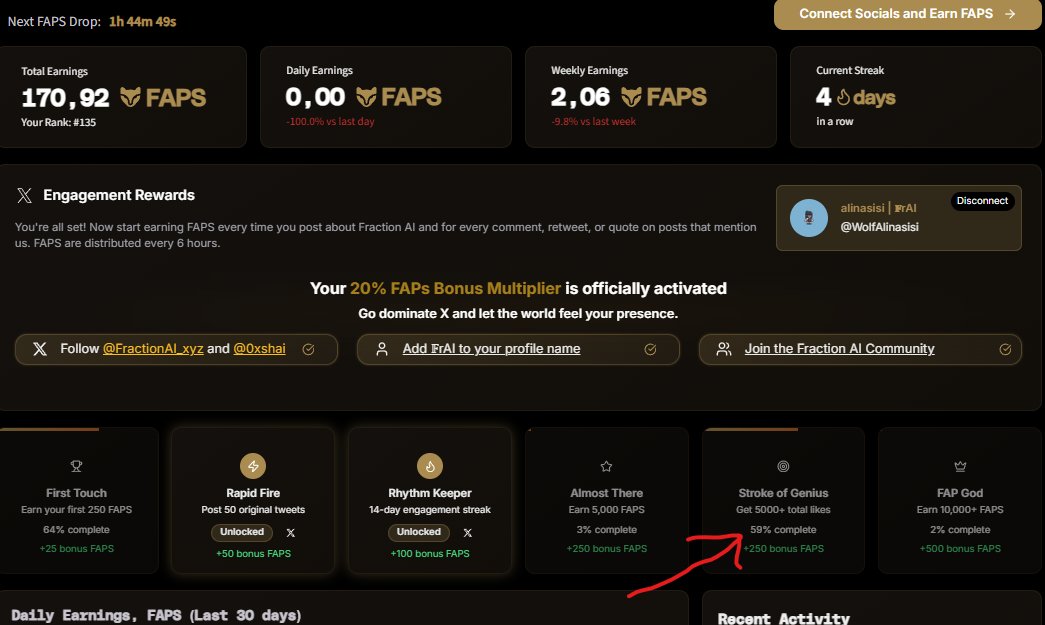Viewport: 1045px width, 625px height.
Task: Click the checkmark on Add FrAI task
Action: click(x=650, y=349)
